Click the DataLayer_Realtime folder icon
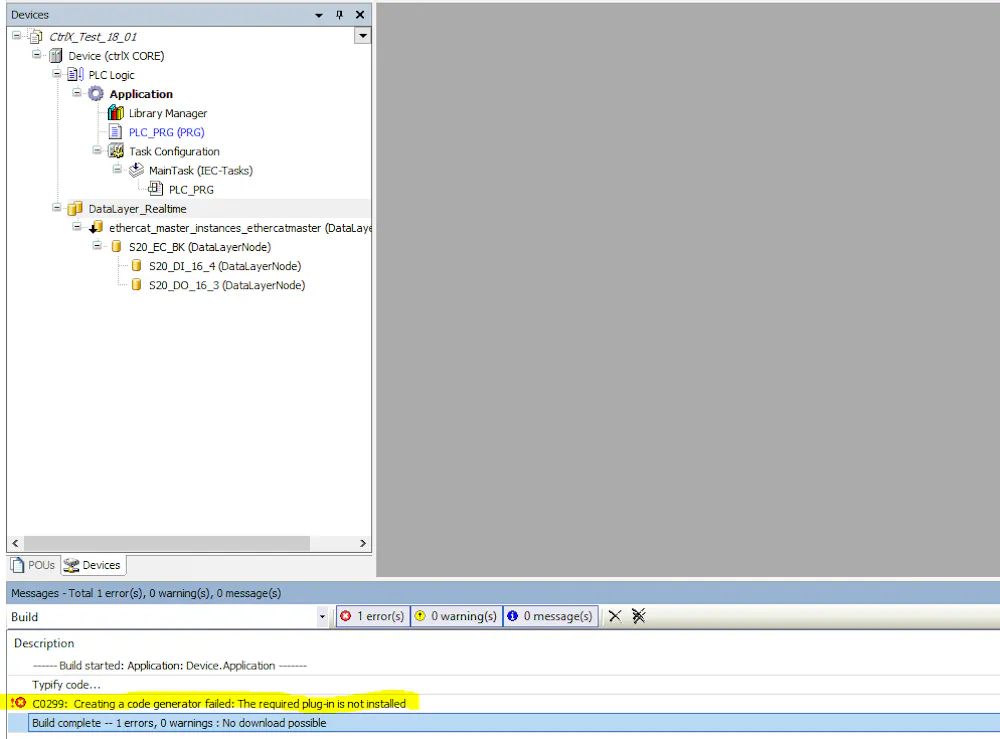Viewport: 1000px width, 739px height. (x=75, y=209)
